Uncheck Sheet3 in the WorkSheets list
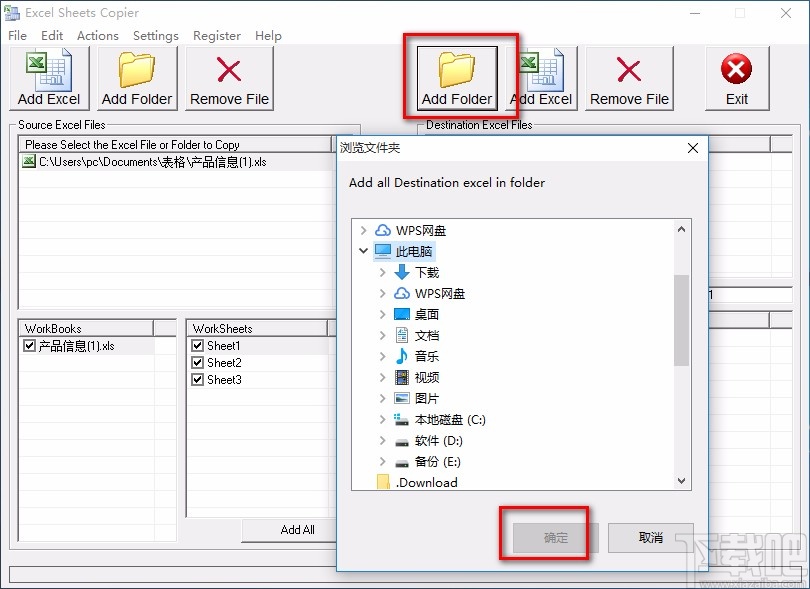810x589 pixels. click(x=196, y=379)
